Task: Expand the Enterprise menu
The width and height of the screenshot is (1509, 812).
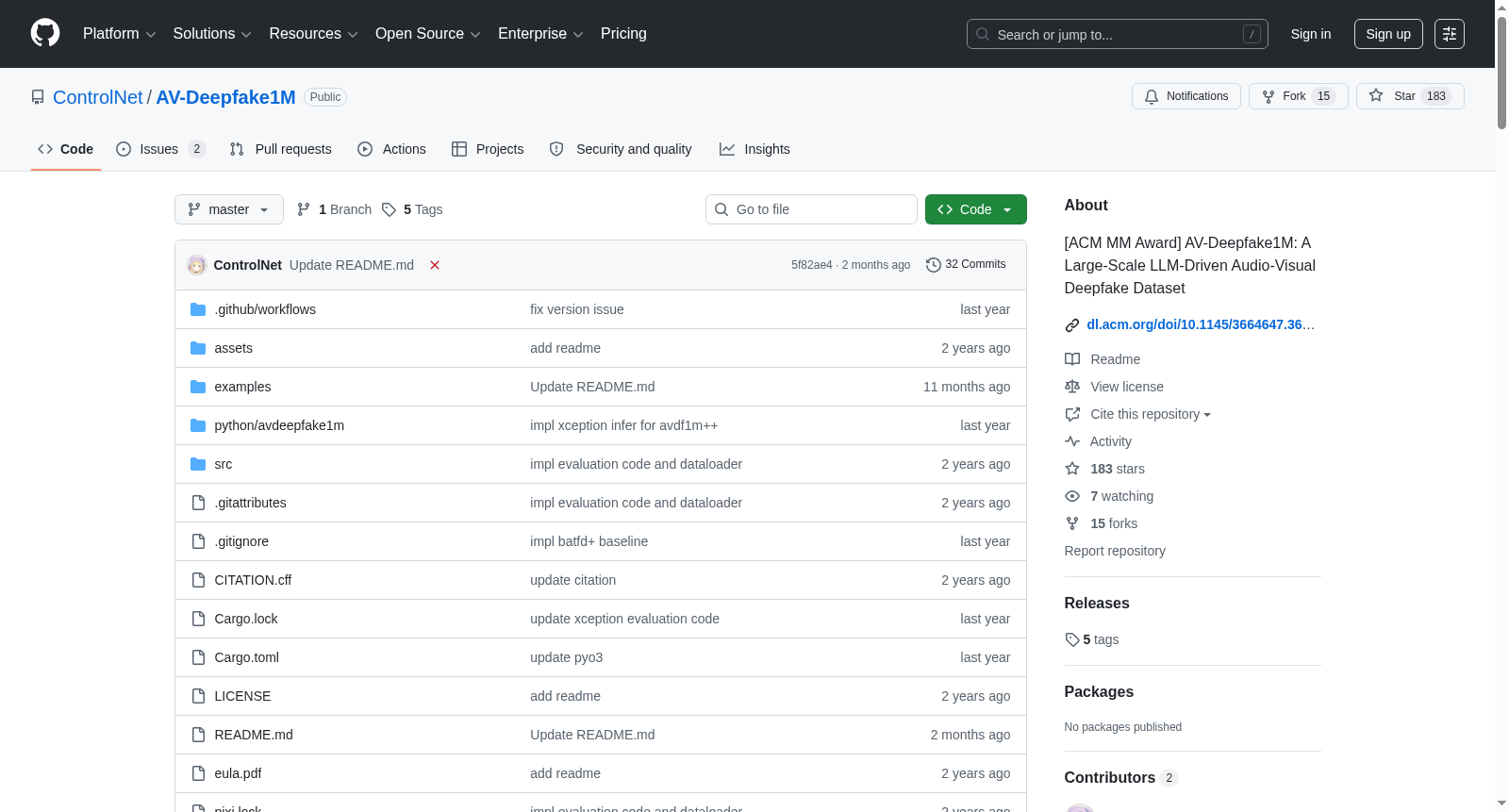Action: tap(540, 34)
